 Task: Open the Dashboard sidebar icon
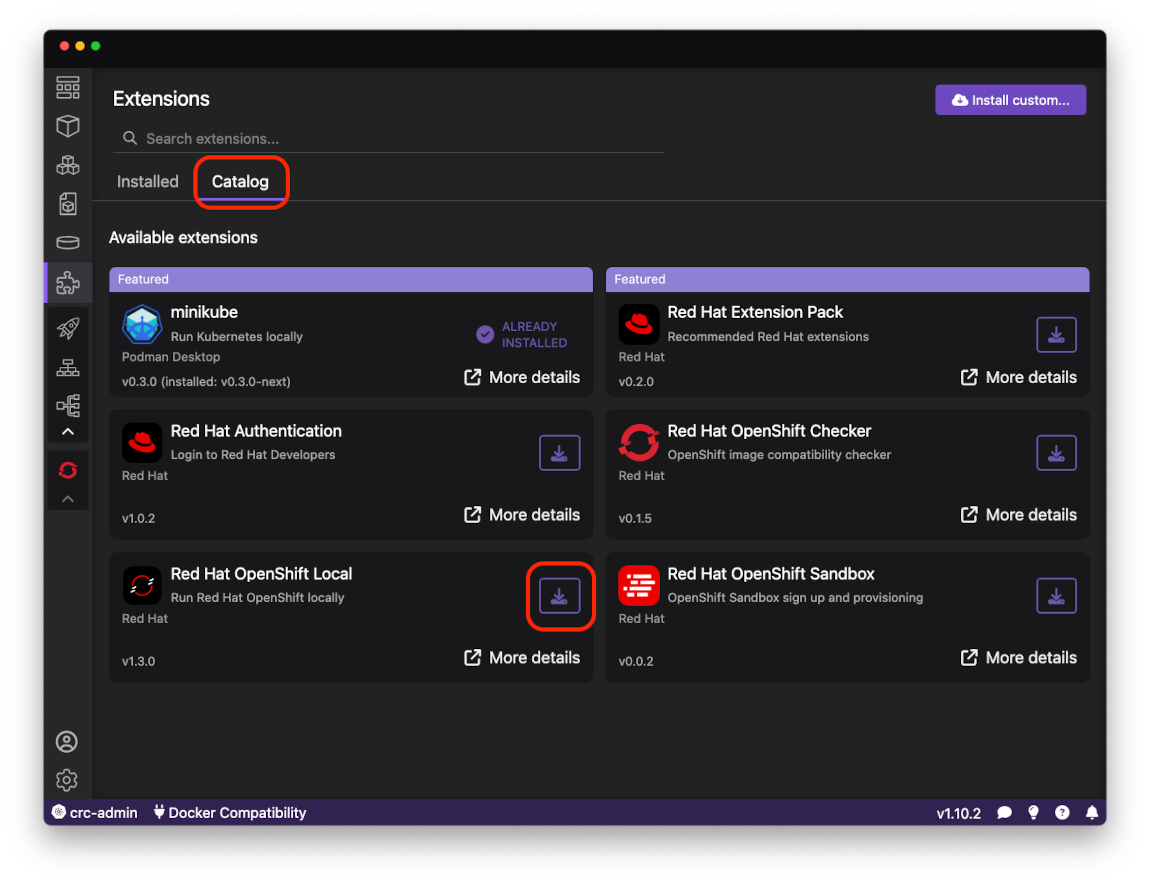point(68,88)
